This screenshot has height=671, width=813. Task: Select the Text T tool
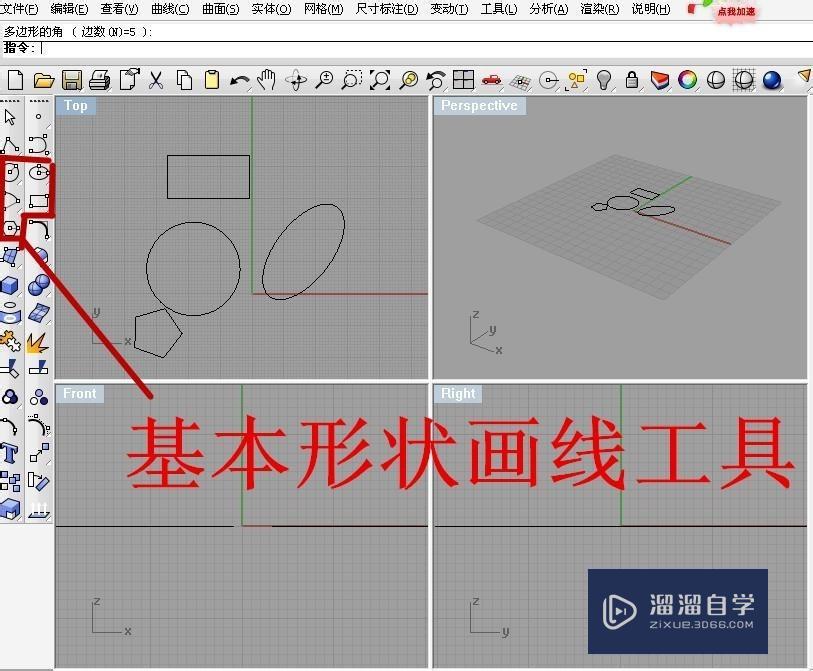coord(10,453)
